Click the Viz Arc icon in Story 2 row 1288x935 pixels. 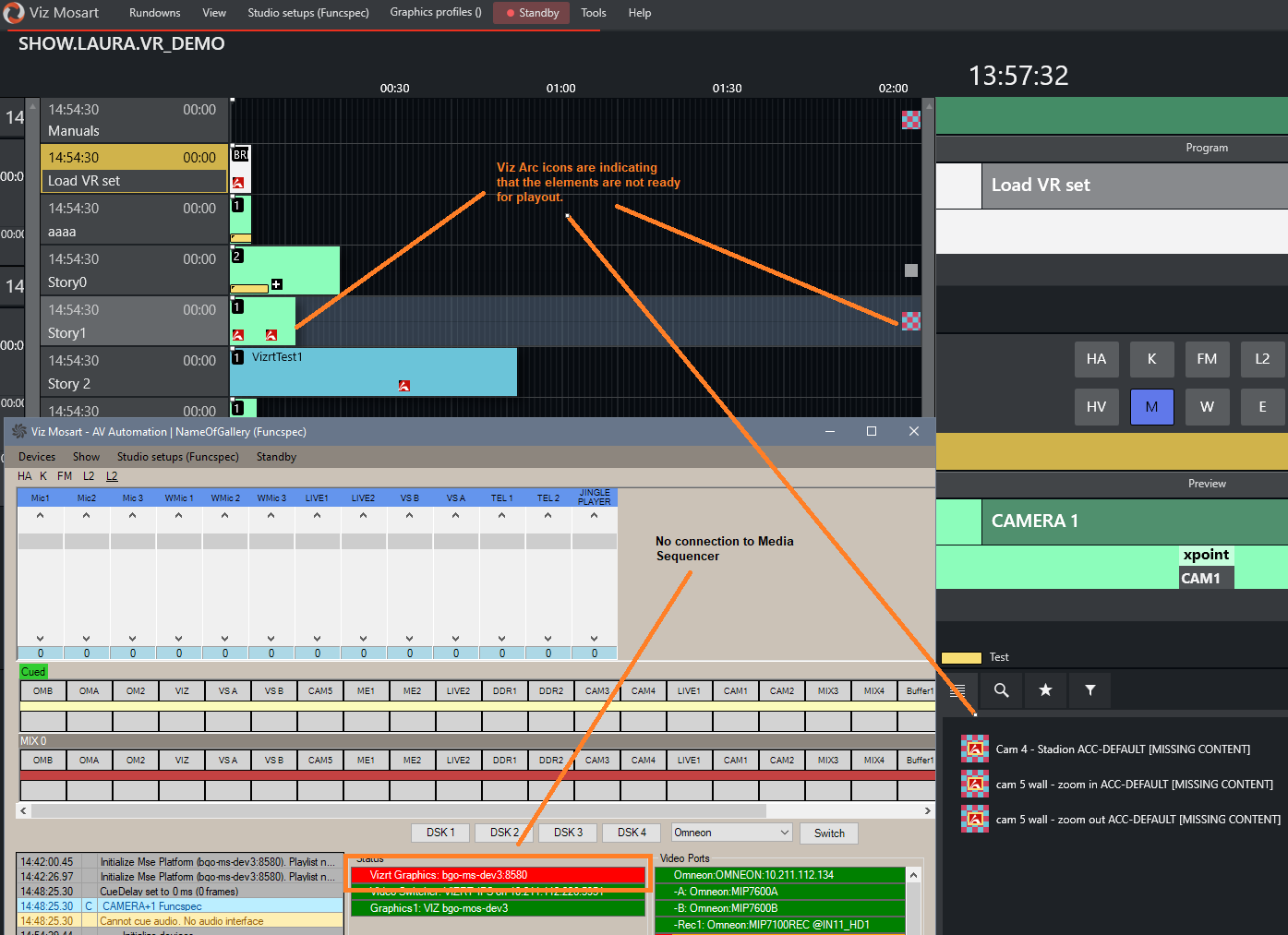click(x=403, y=386)
